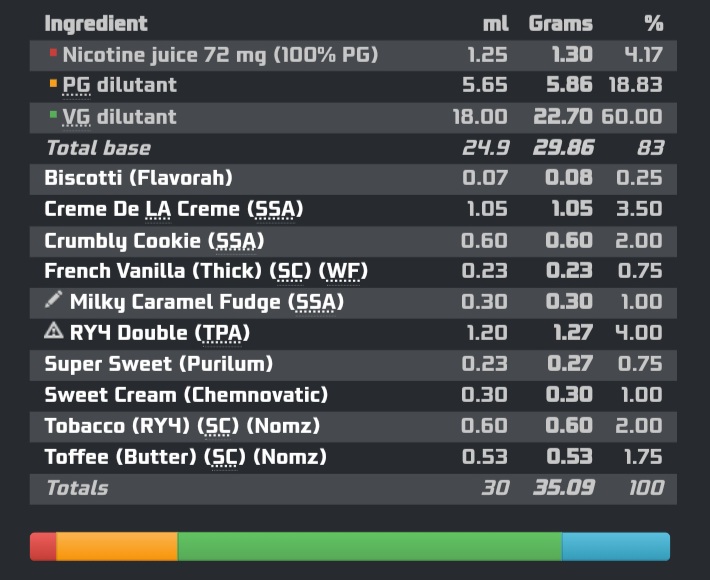The width and height of the screenshot is (710, 580).
Task: Open French Vanilla (Thick) (SC) (WF) flavor
Action: tap(206, 271)
